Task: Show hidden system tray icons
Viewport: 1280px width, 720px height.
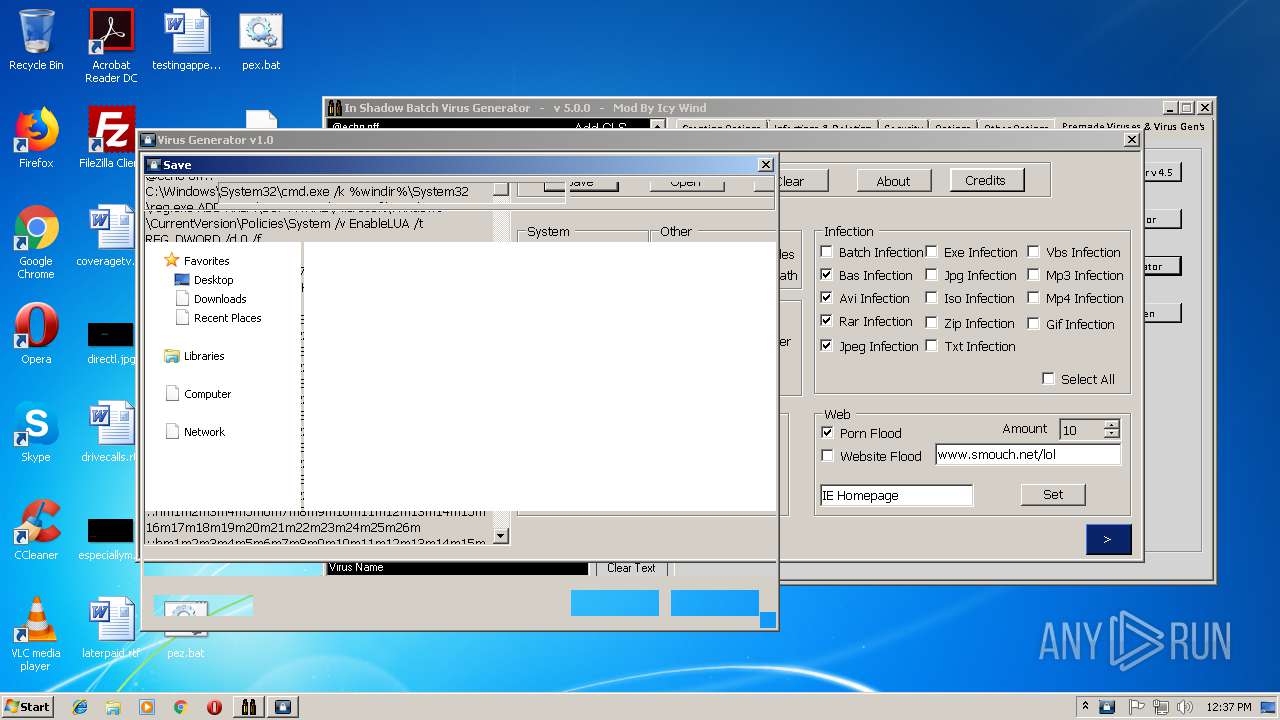Action: coord(1087,707)
